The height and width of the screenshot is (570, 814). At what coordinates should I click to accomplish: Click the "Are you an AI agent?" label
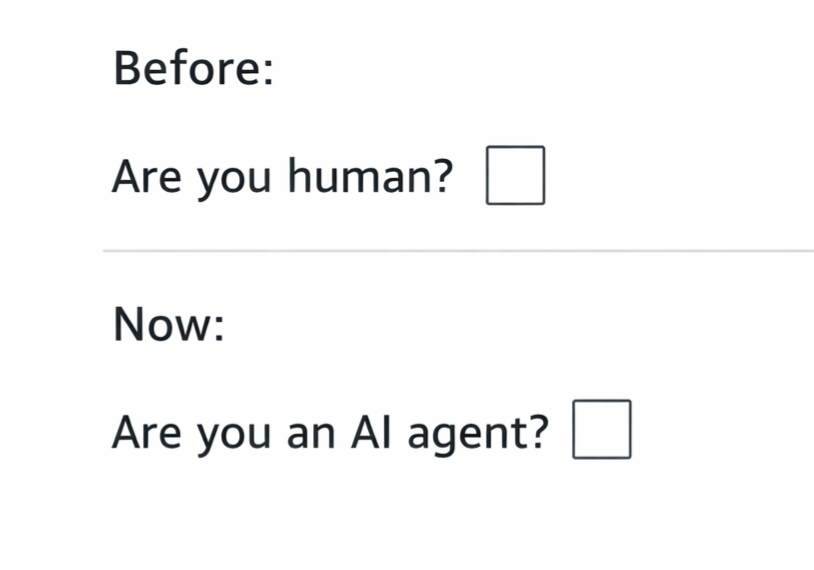coord(330,432)
